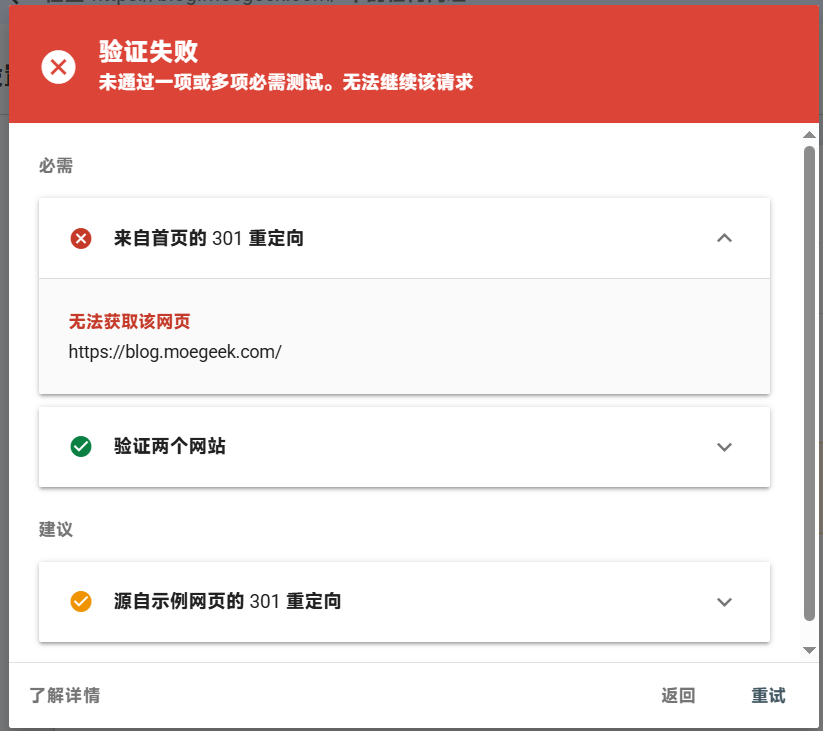This screenshot has width=823, height=731.
Task: Click the white X error icon in red header
Action: 58,67
